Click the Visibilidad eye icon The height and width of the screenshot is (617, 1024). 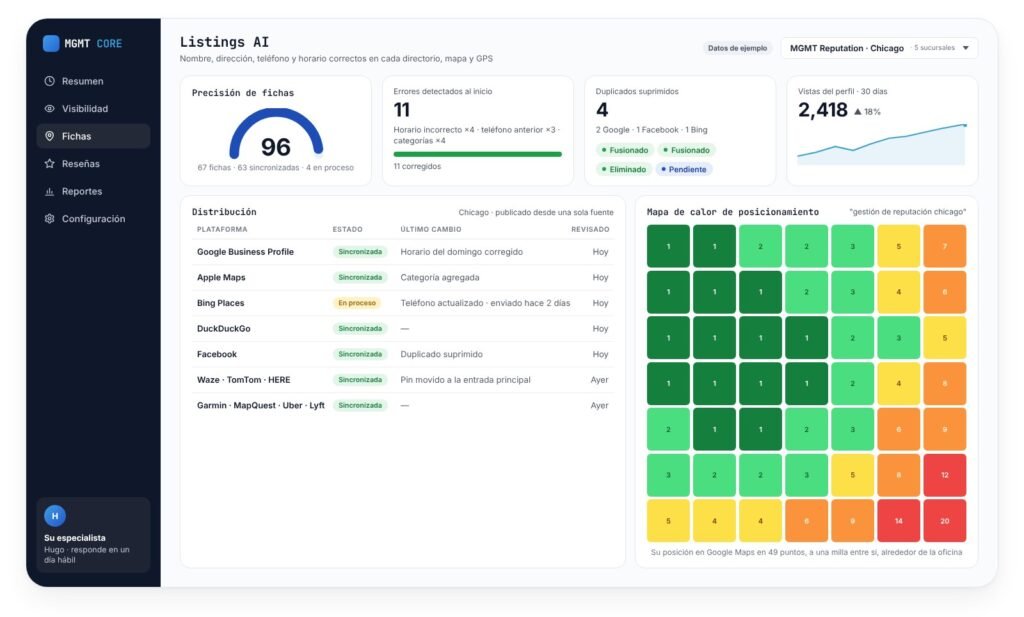50,108
